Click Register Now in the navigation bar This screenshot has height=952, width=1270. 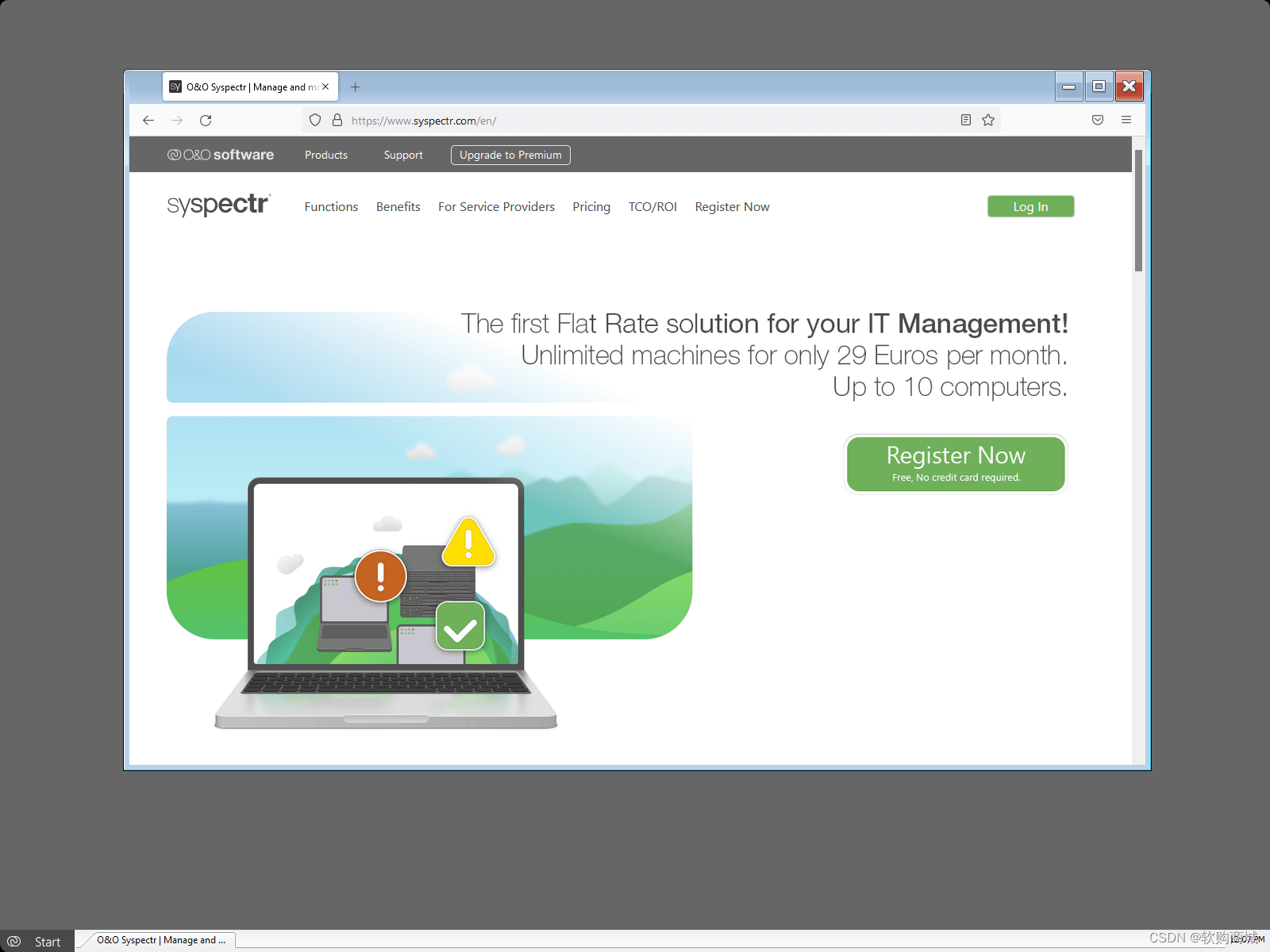coord(732,206)
